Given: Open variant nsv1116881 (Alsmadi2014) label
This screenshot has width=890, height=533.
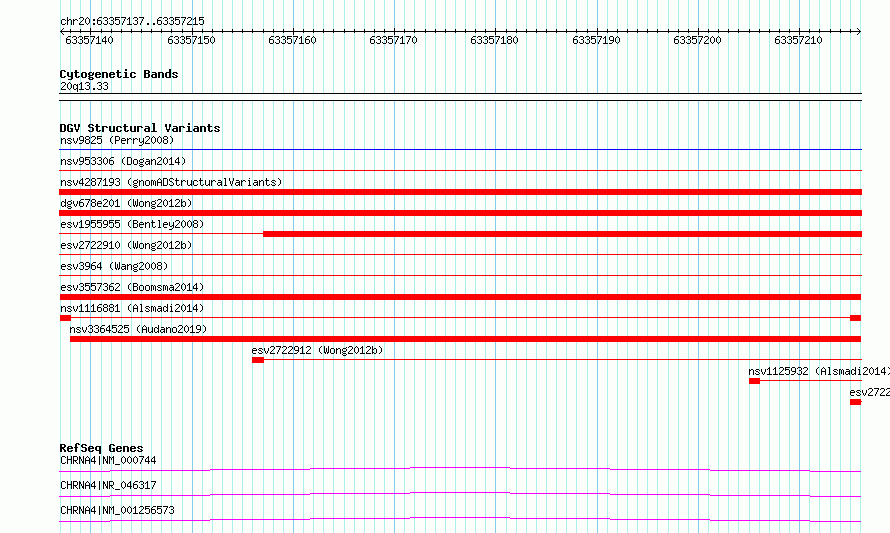Looking at the screenshot, I should [x=132, y=308].
